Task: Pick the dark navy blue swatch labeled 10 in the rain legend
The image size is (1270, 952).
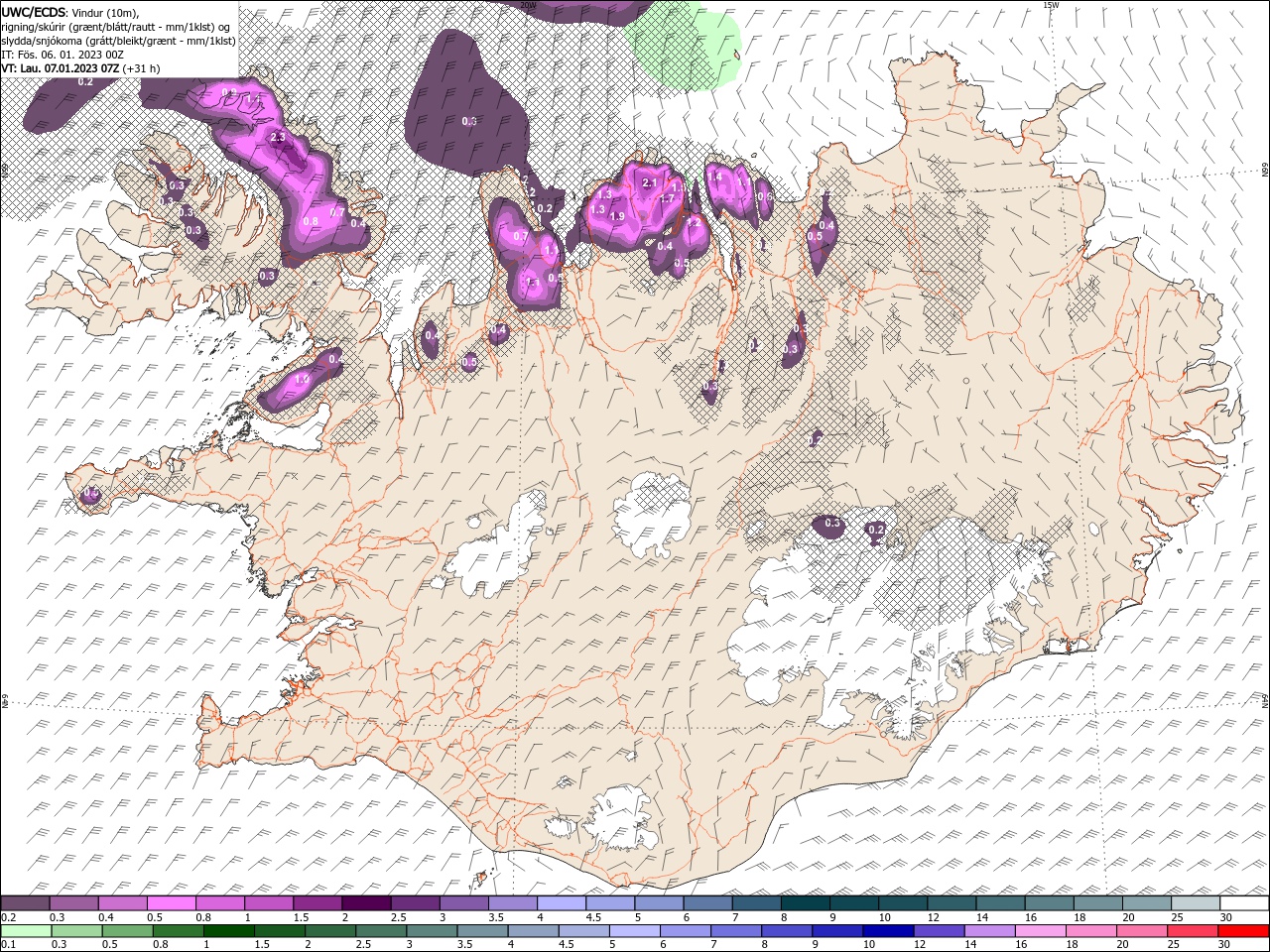Action: point(888,930)
